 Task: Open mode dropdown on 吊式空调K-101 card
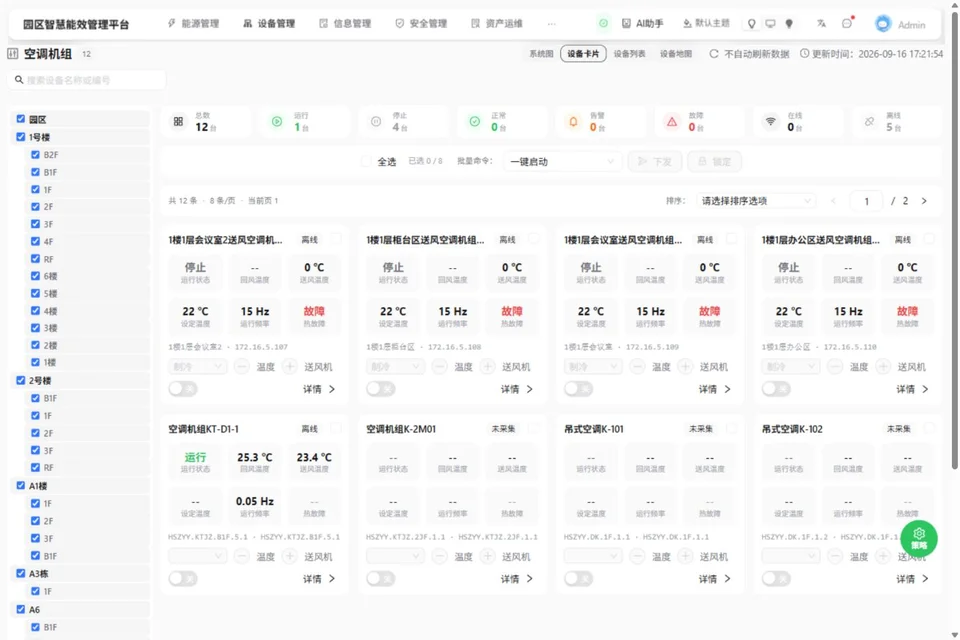[593, 556]
